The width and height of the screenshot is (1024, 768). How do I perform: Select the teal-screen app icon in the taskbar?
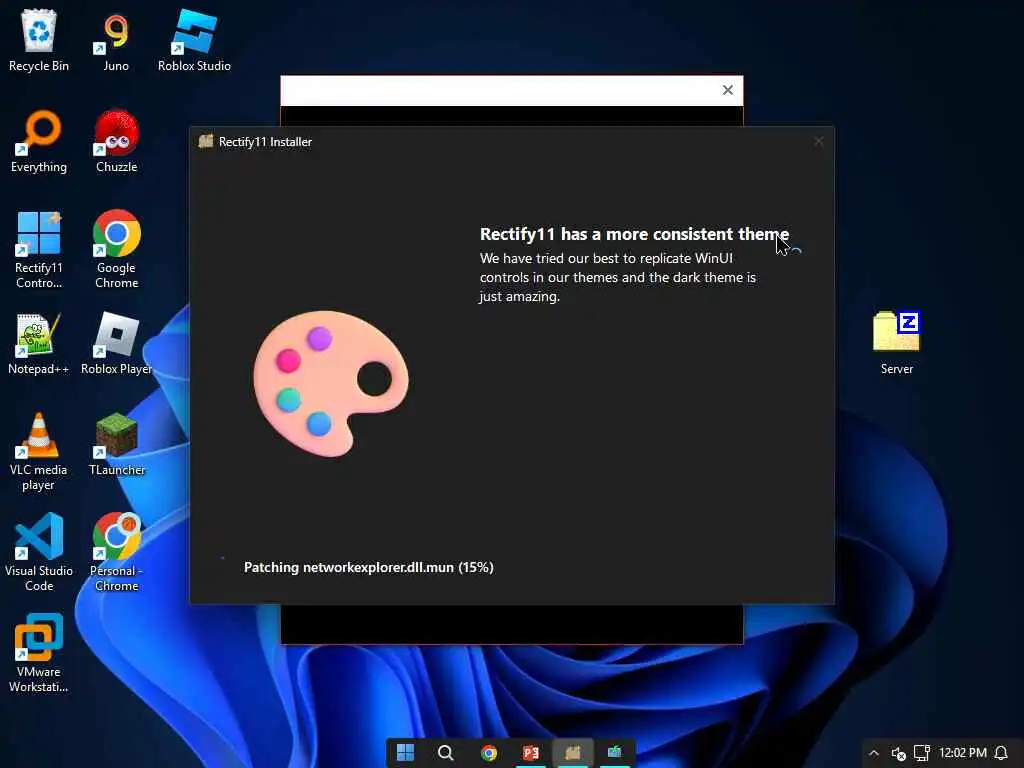coord(615,753)
